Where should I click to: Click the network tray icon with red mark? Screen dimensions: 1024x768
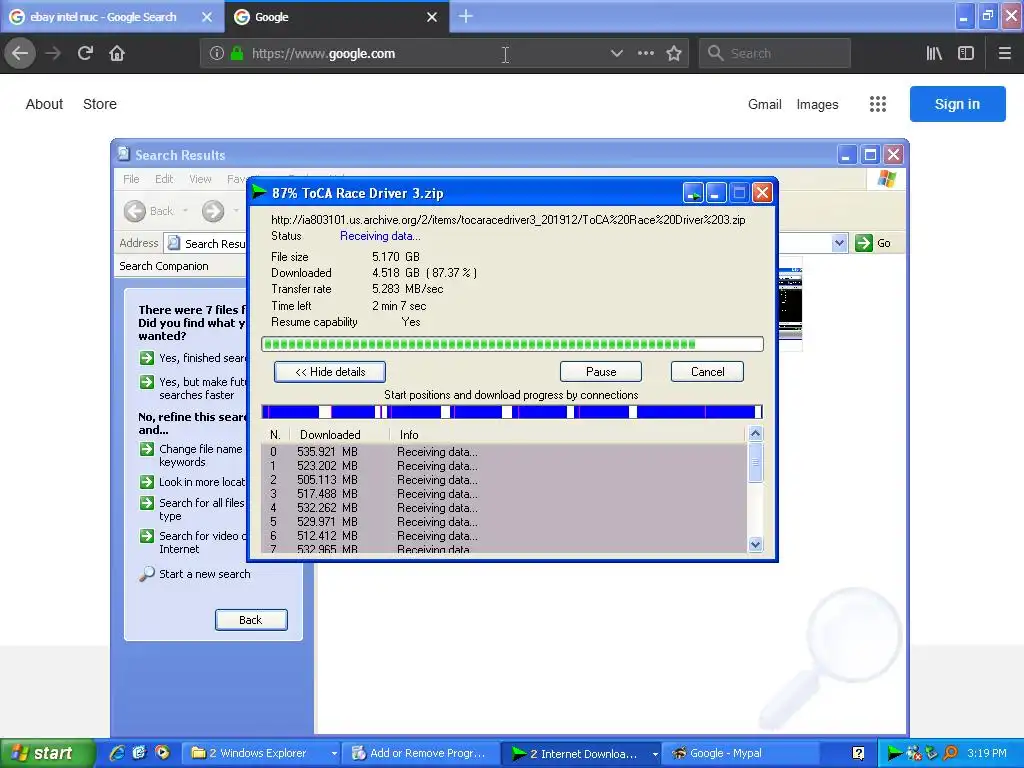(x=914, y=753)
